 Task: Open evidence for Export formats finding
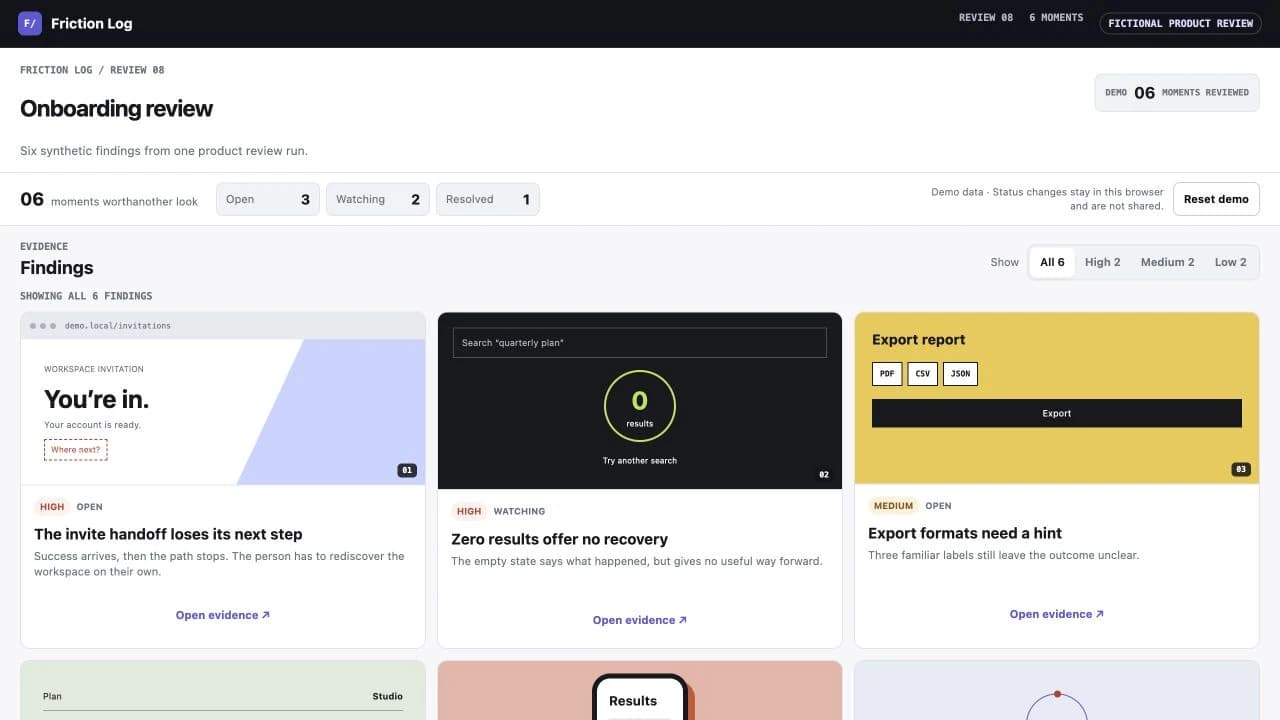[1057, 614]
